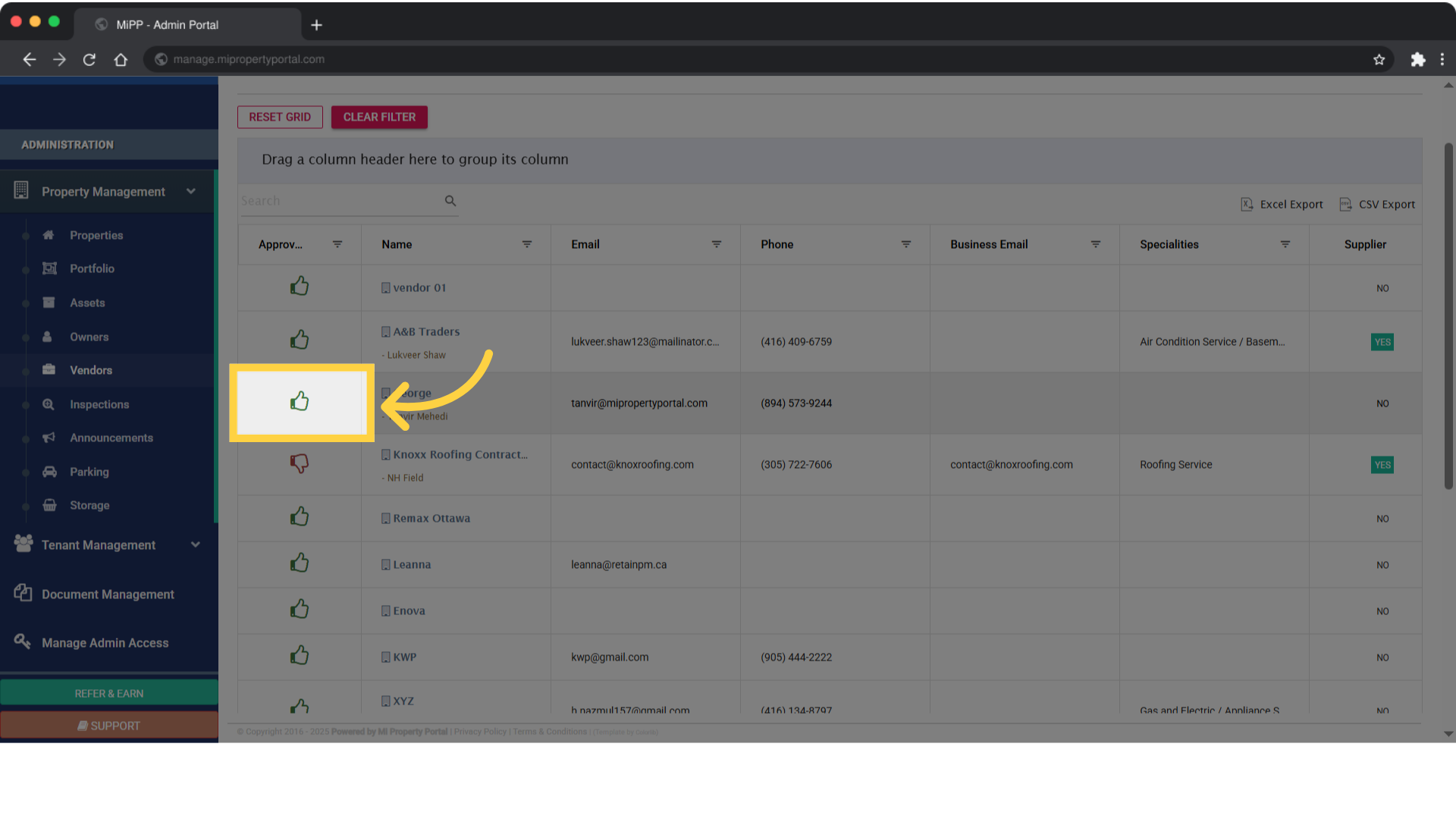The height and width of the screenshot is (819, 1456).
Task: Click the document icon beside XYZ
Action: 386,701
